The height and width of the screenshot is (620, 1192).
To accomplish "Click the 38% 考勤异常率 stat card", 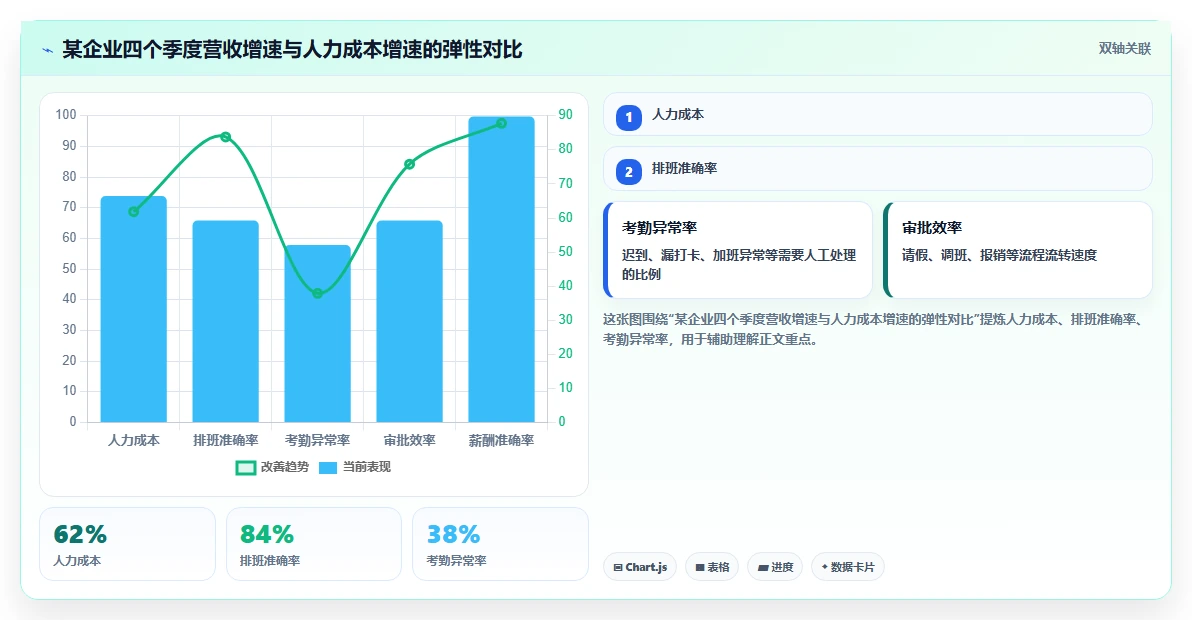I will point(500,544).
